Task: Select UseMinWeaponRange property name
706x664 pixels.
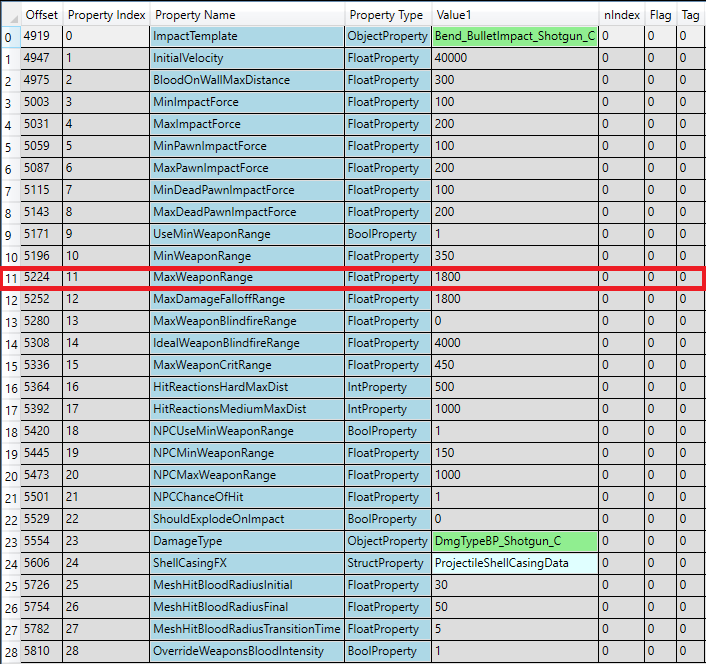Action: click(x=247, y=234)
